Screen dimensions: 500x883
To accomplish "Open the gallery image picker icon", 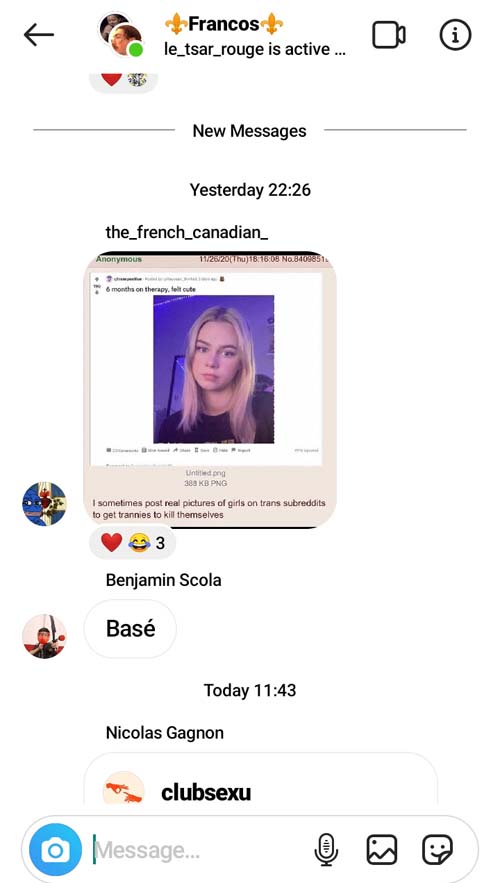I will coord(382,849).
